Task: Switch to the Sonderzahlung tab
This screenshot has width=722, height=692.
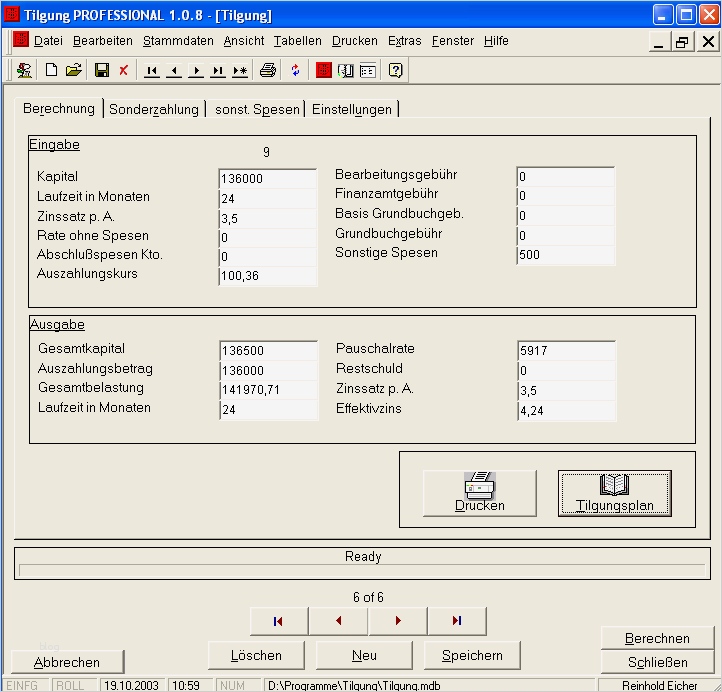Action: coord(154,110)
